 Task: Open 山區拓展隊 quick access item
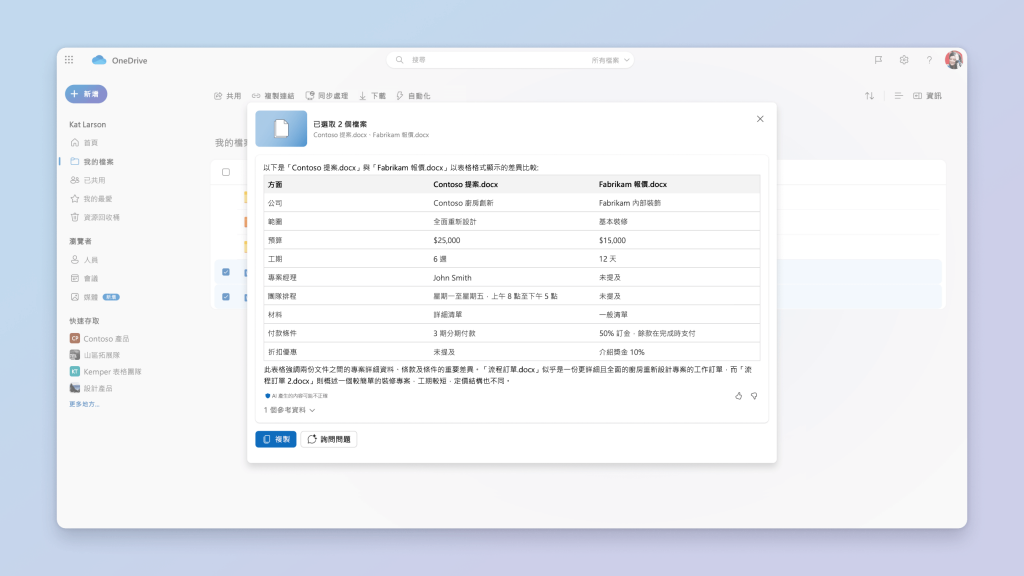pos(95,355)
